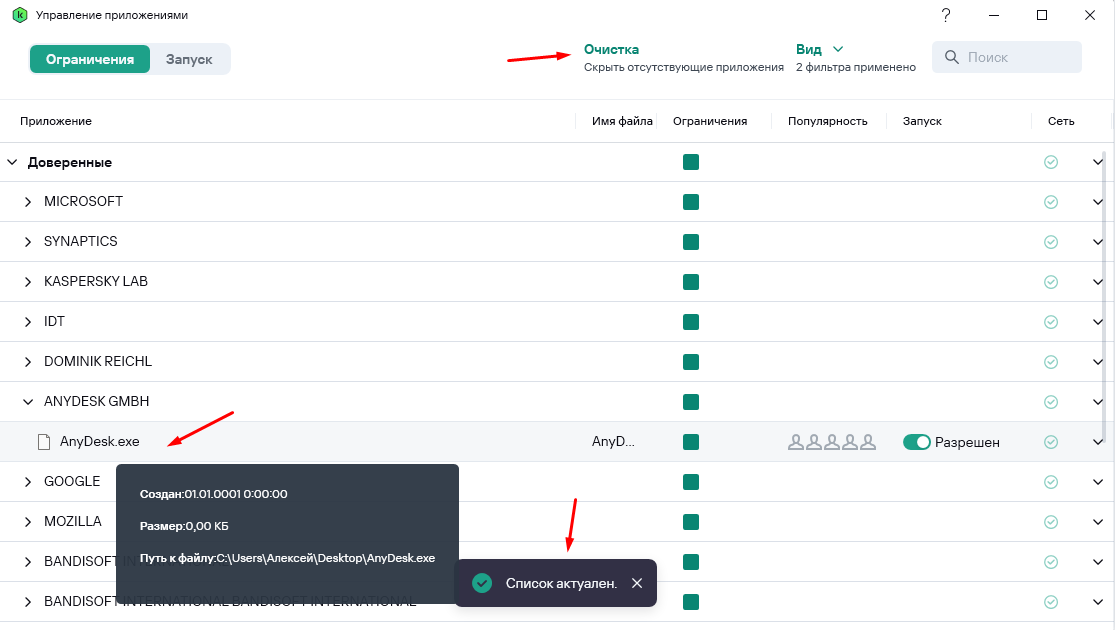Viewport: 1115px width, 630px height.
Task: Click the restriction square for KASPERSKY LAB
Action: click(690, 282)
